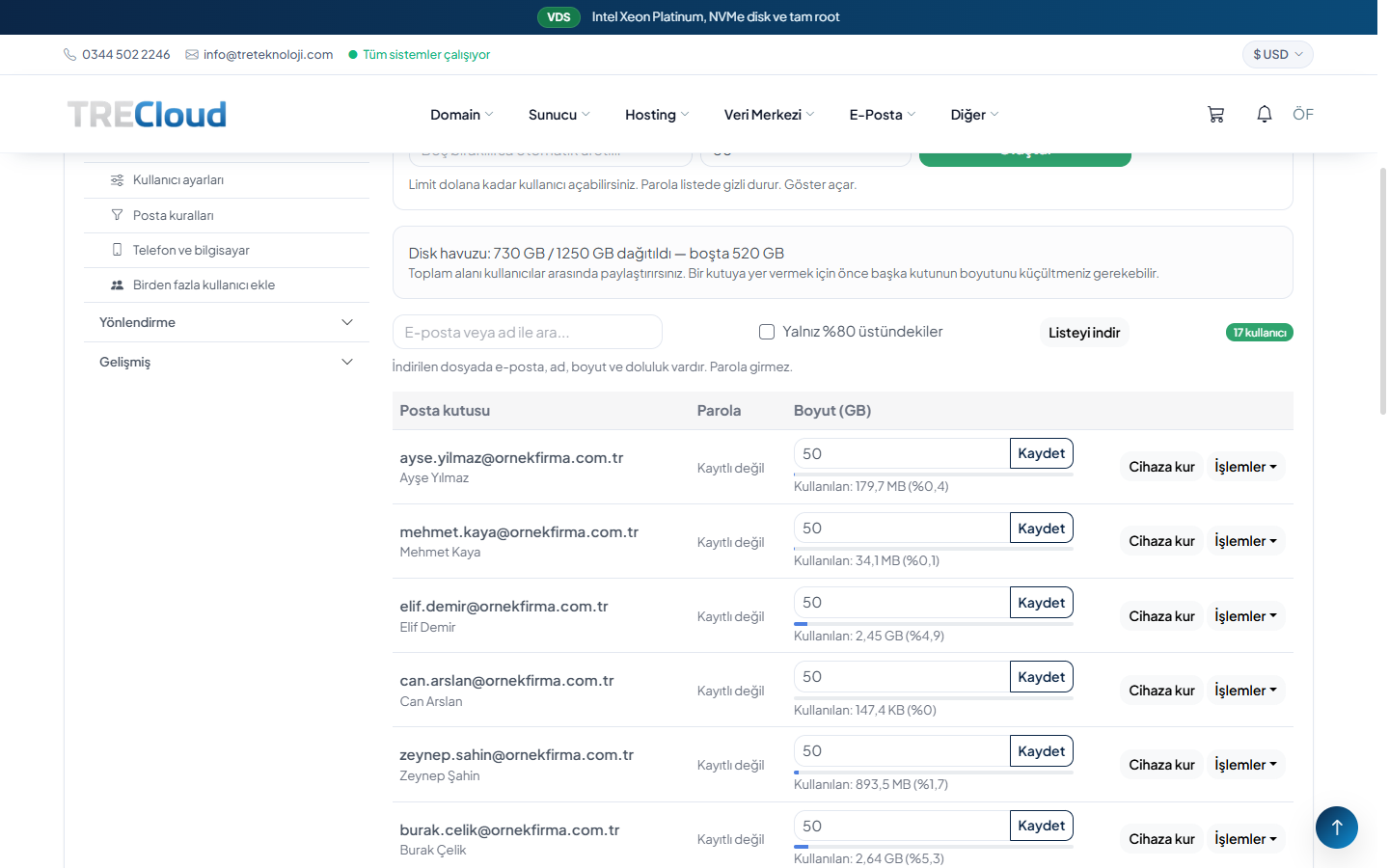Click Kaydet for ayse.yilmaz mailbox
The height and width of the screenshot is (868, 1389).
click(x=1042, y=453)
